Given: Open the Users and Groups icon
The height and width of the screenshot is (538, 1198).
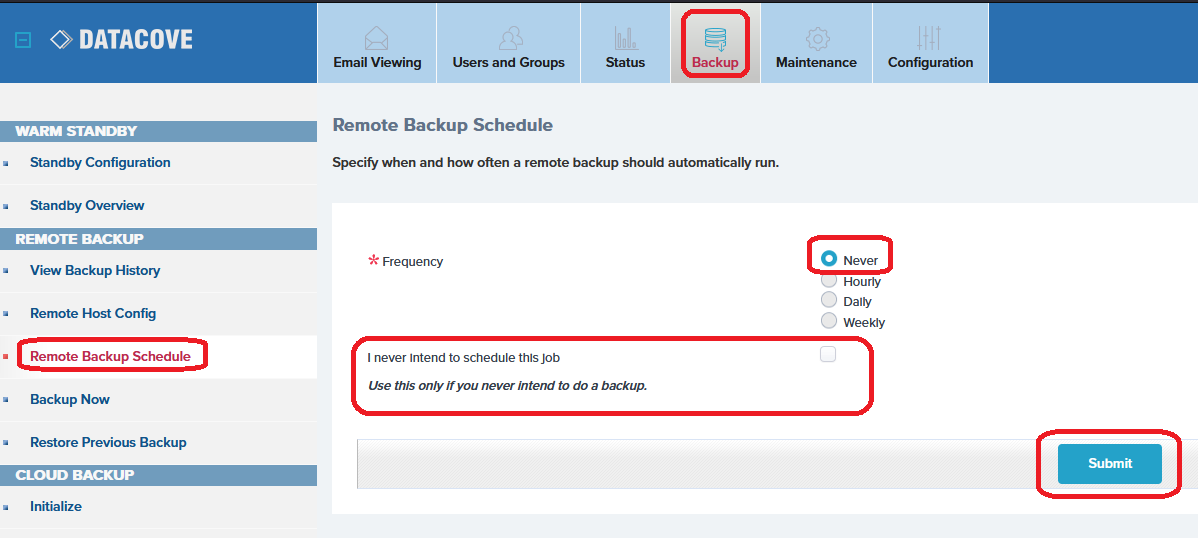Looking at the screenshot, I should [509, 38].
